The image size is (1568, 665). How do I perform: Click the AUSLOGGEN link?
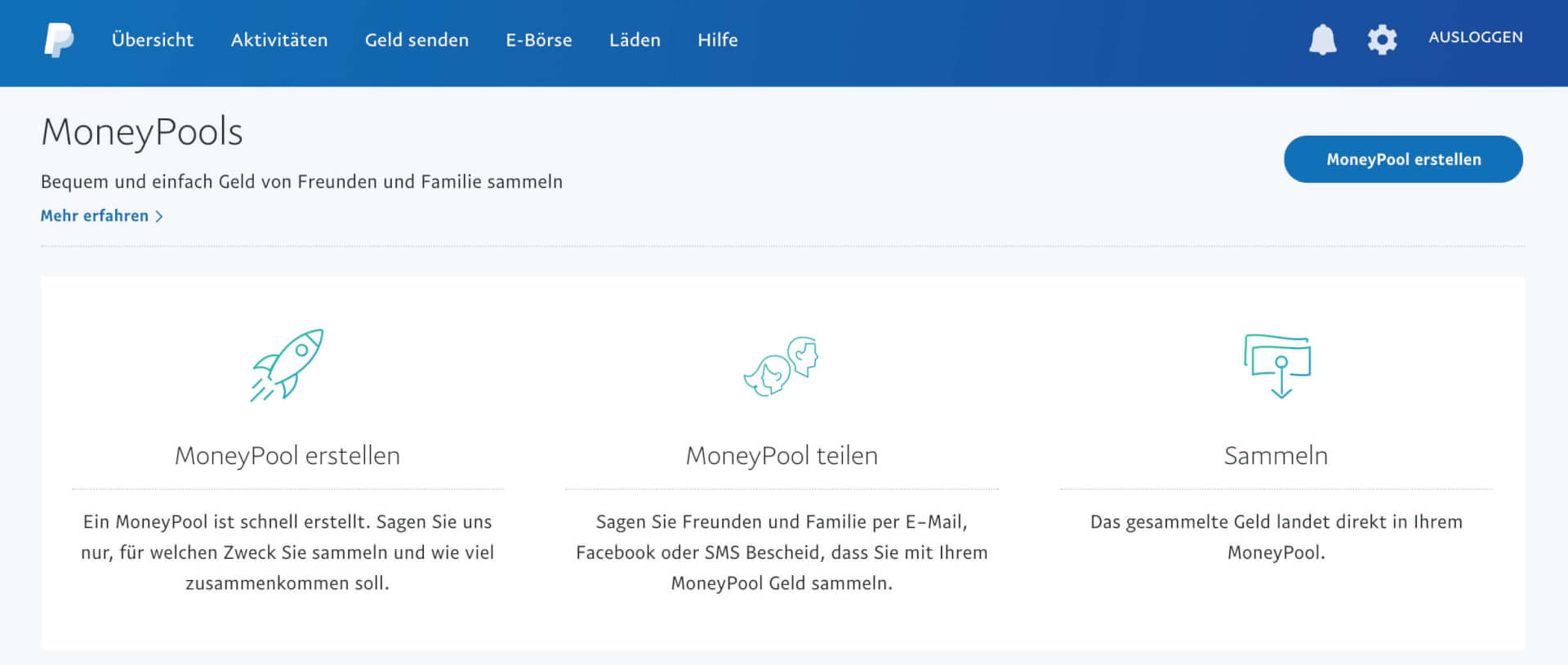[1476, 38]
